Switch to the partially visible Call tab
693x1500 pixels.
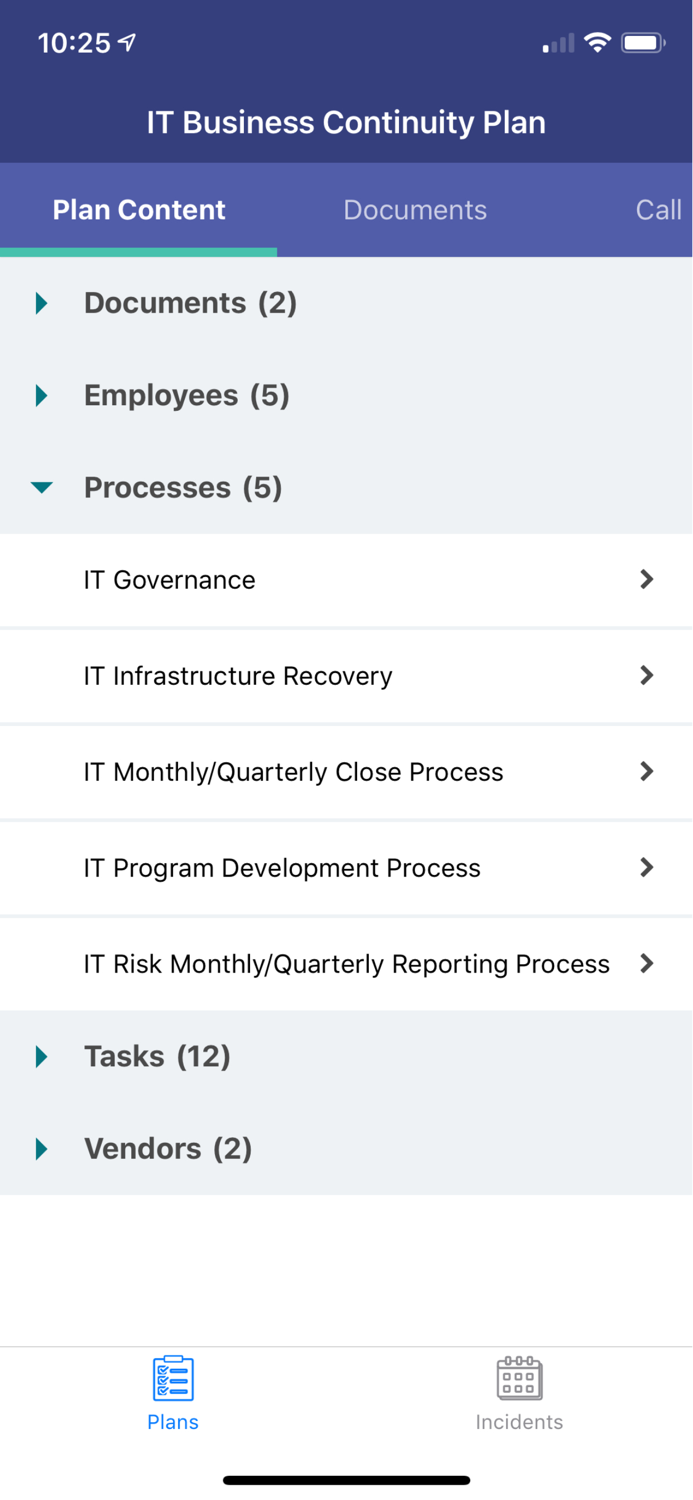point(658,210)
